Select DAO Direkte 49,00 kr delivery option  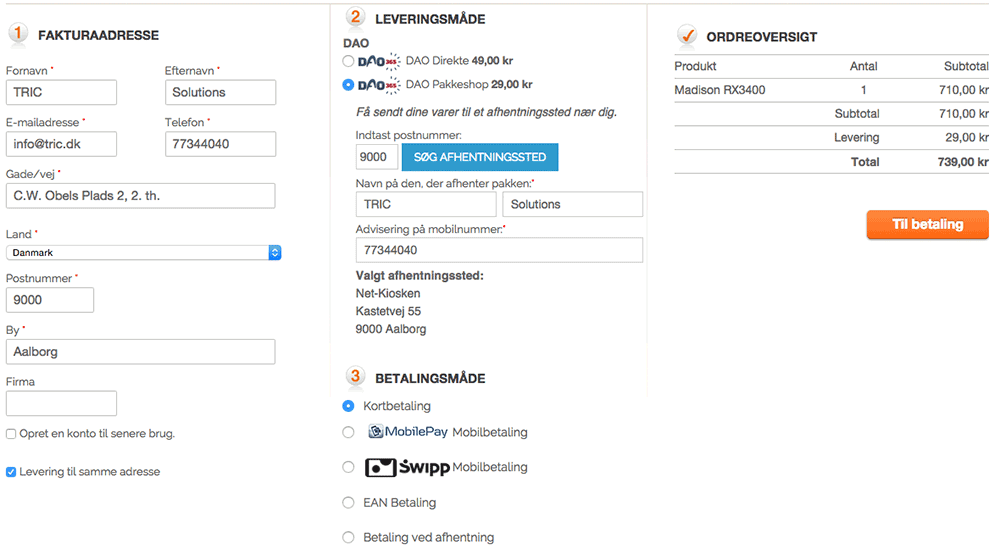[348, 61]
